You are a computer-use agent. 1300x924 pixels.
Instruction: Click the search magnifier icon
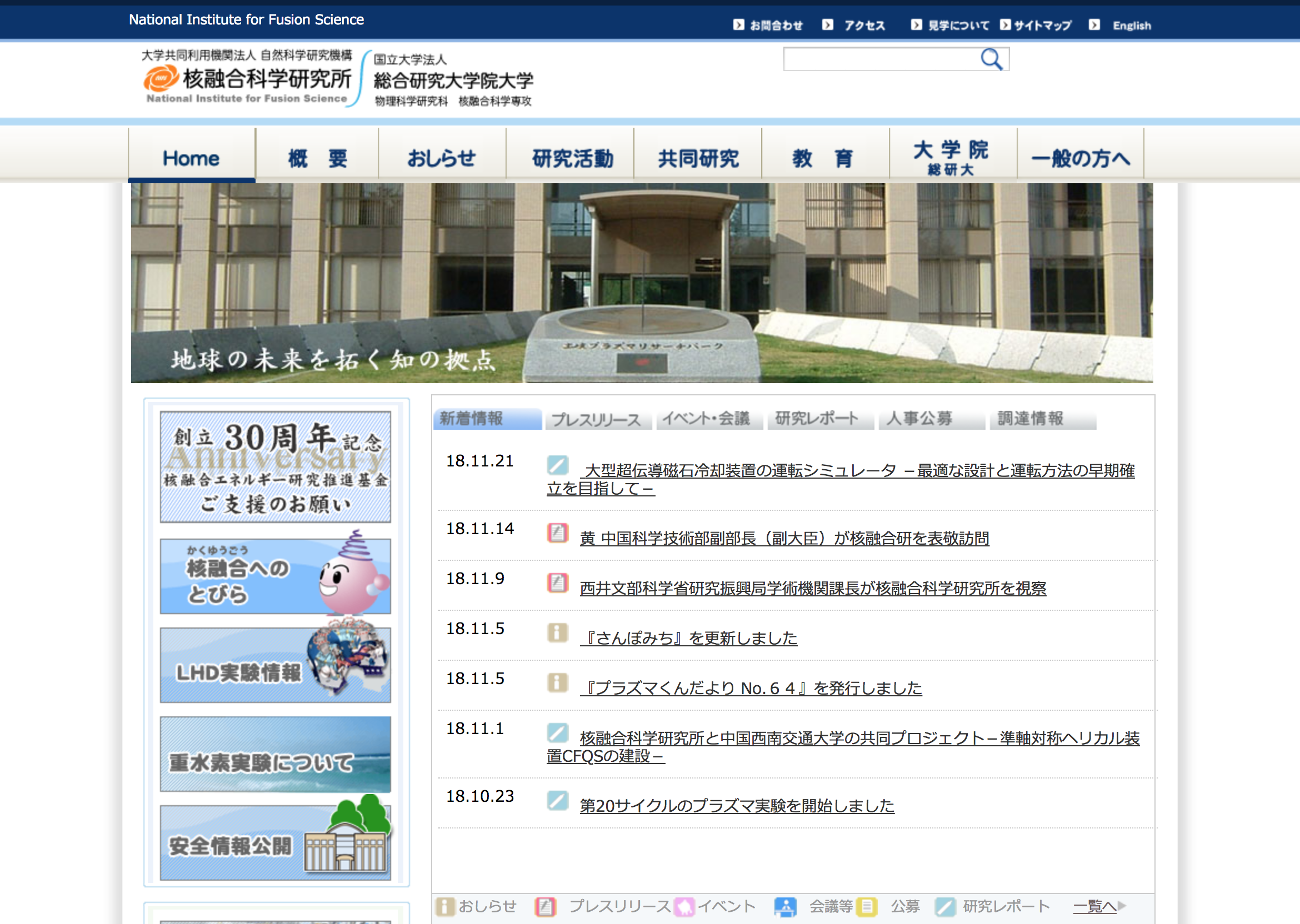coord(991,59)
